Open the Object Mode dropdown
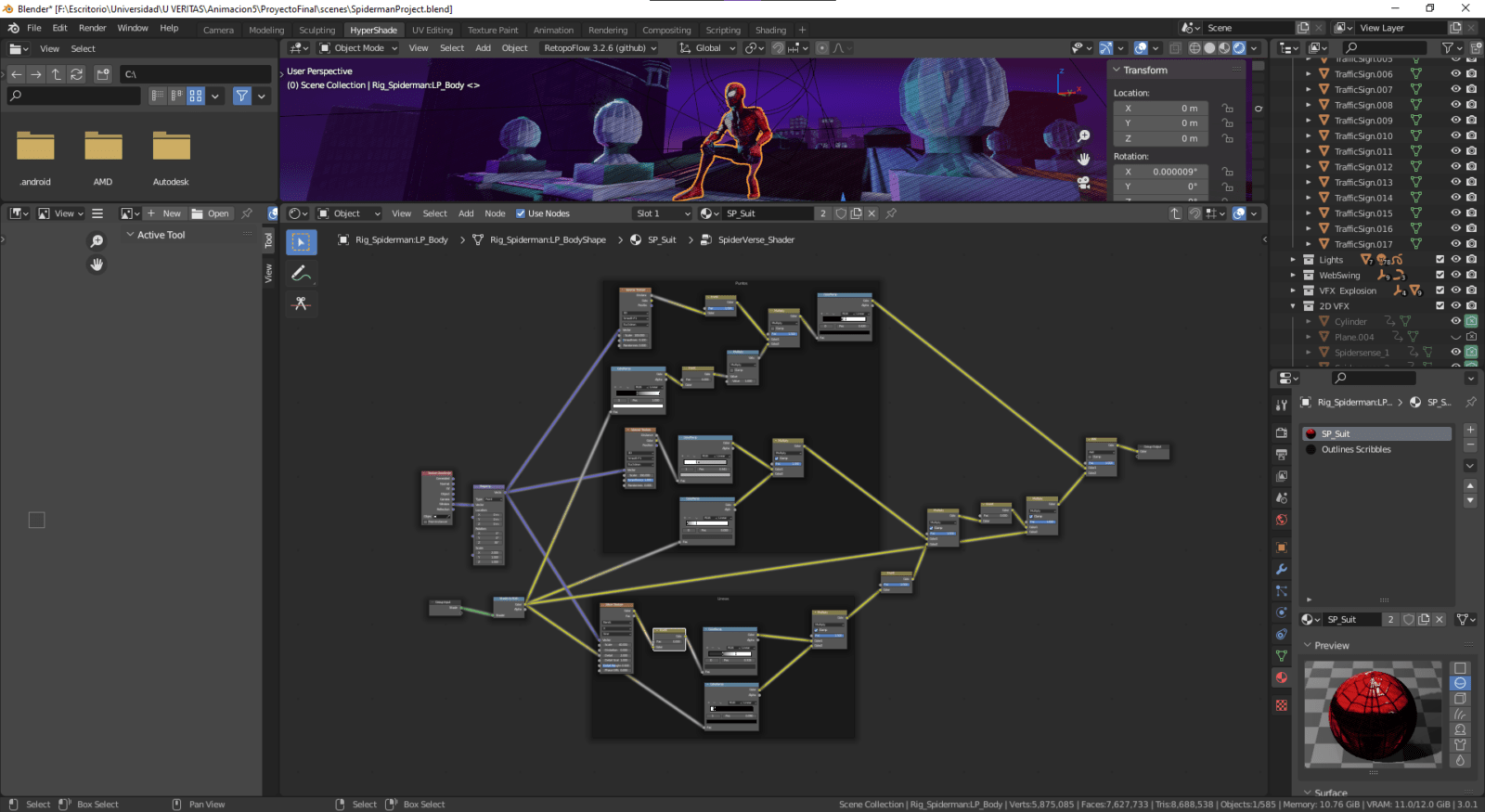 point(359,48)
